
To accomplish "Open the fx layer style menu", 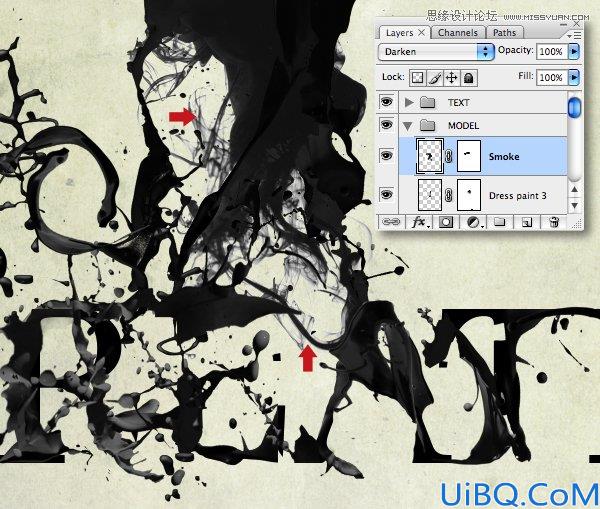I will (420, 222).
